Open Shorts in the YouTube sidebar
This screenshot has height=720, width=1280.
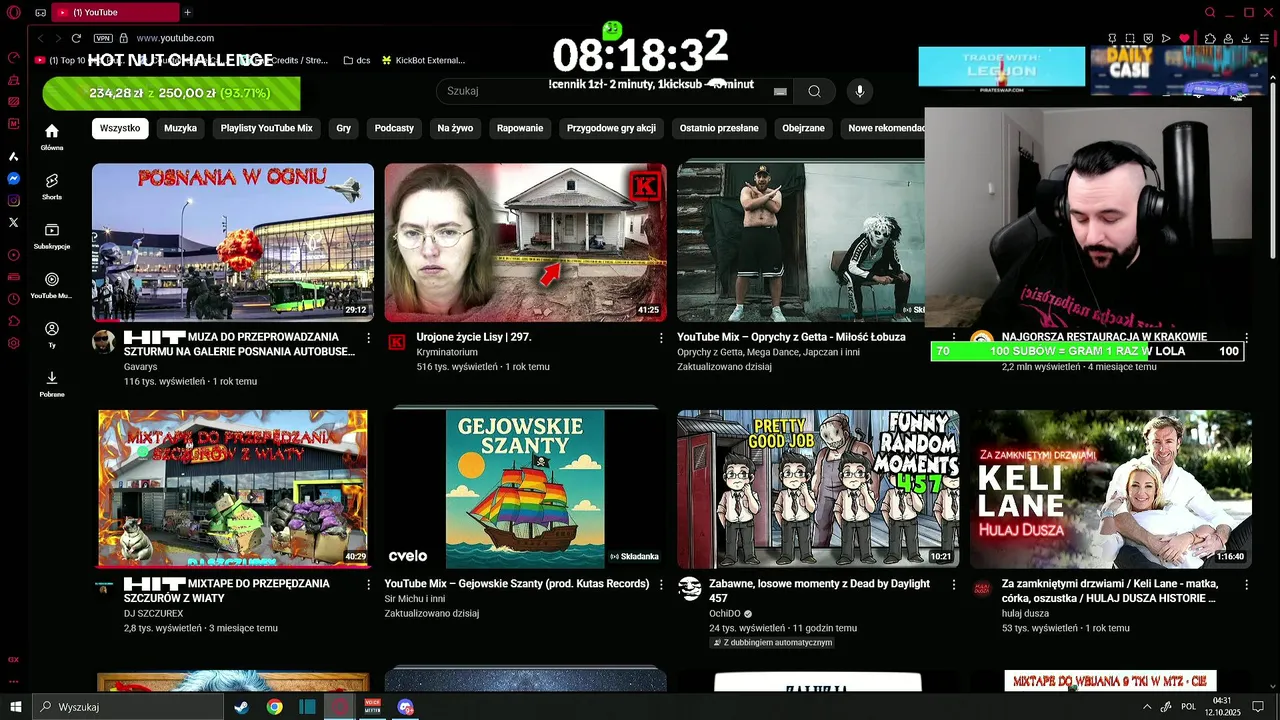52,186
